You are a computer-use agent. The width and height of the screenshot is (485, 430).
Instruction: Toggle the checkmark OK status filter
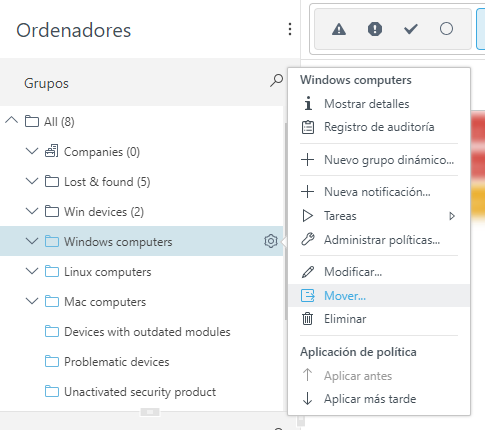(410, 29)
